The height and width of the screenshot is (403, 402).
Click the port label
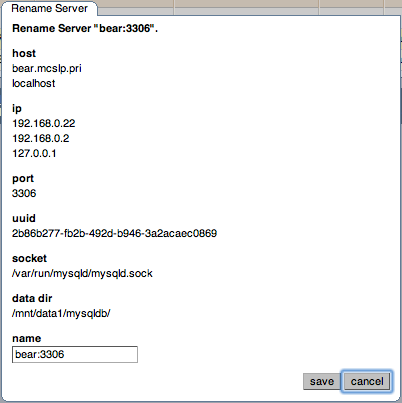(23, 179)
